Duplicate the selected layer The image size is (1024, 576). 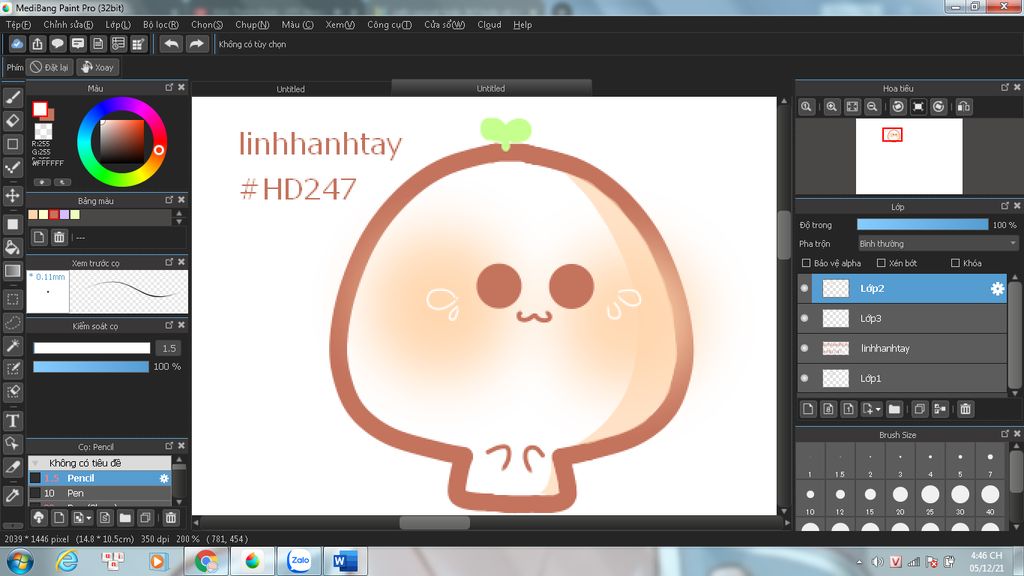920,409
